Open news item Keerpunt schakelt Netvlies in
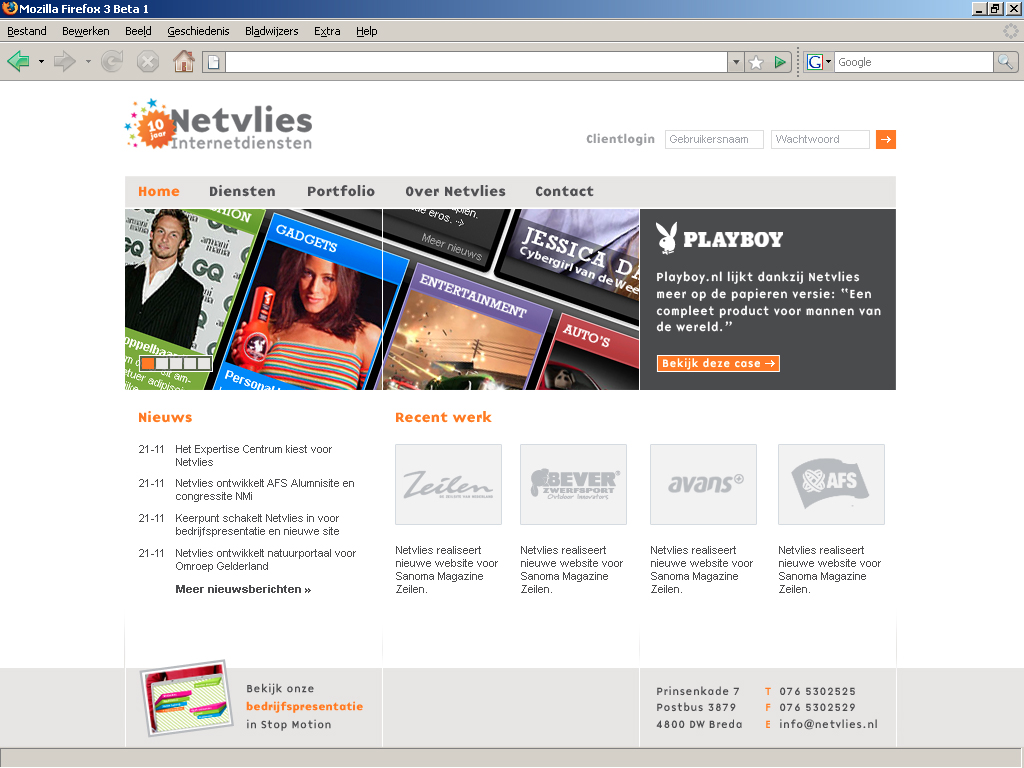Viewport: 1024px width, 768px height. (x=257, y=524)
